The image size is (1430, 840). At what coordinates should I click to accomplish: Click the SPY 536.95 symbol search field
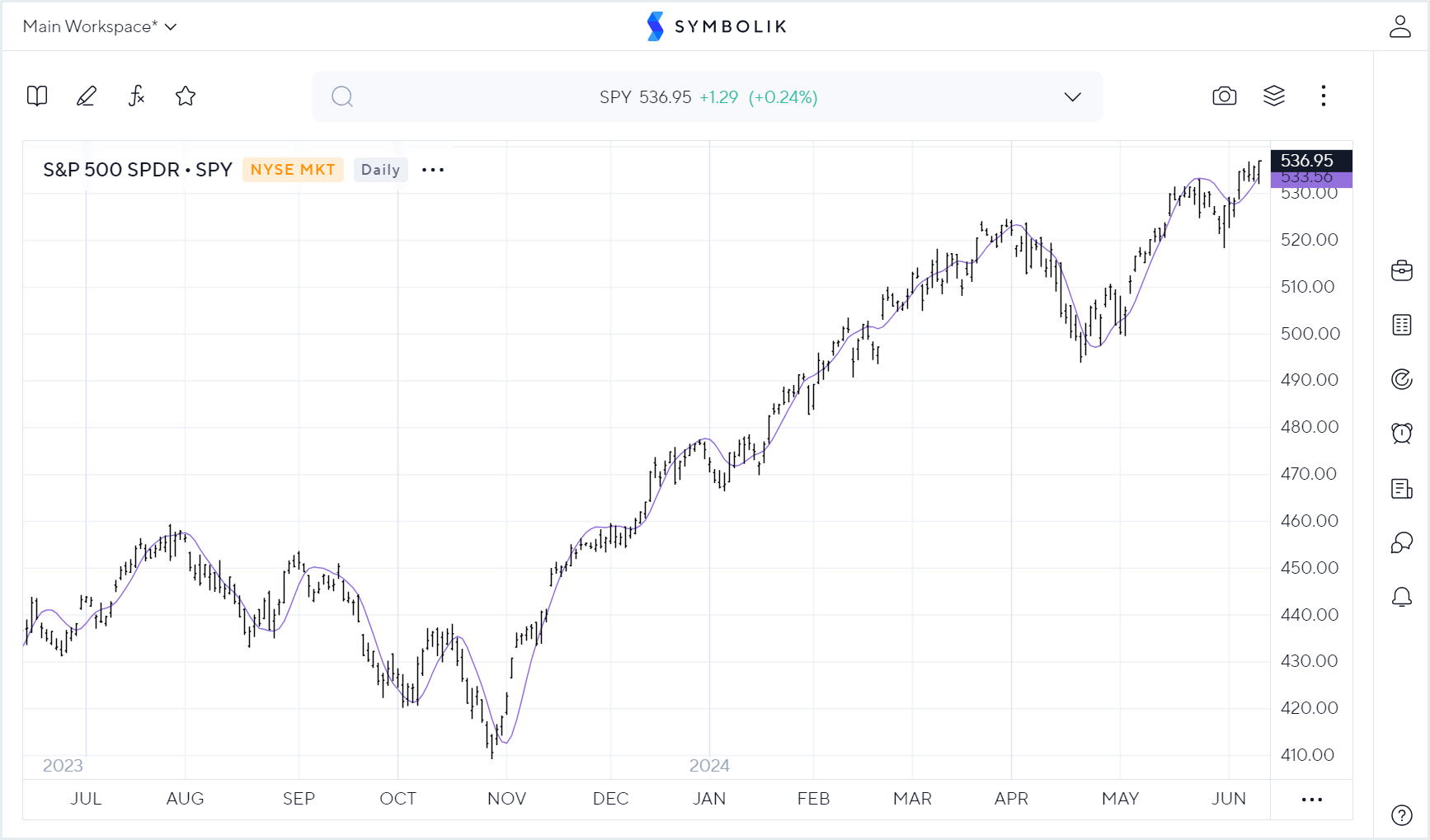point(708,97)
